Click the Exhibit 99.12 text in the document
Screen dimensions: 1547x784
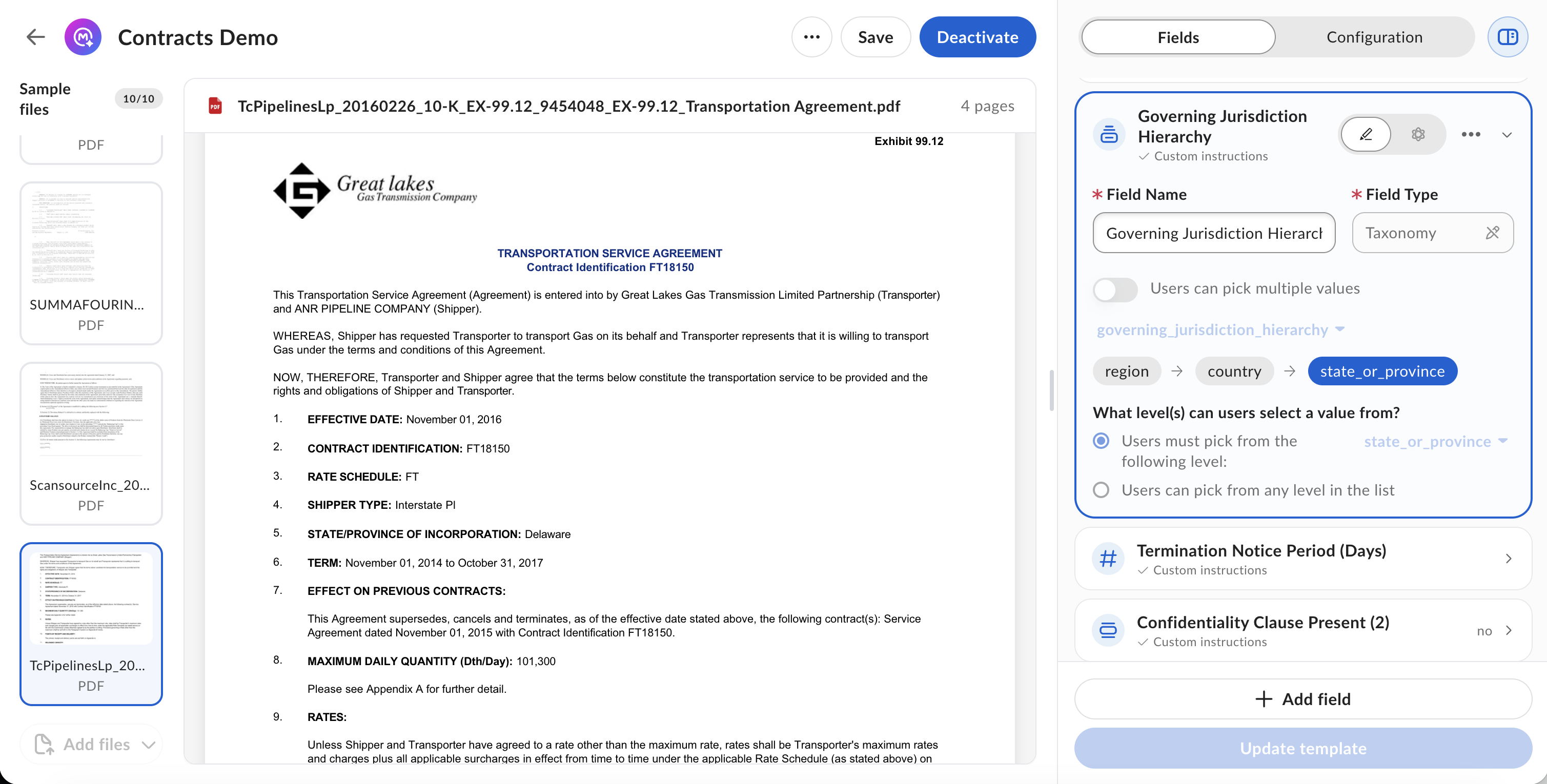point(909,141)
